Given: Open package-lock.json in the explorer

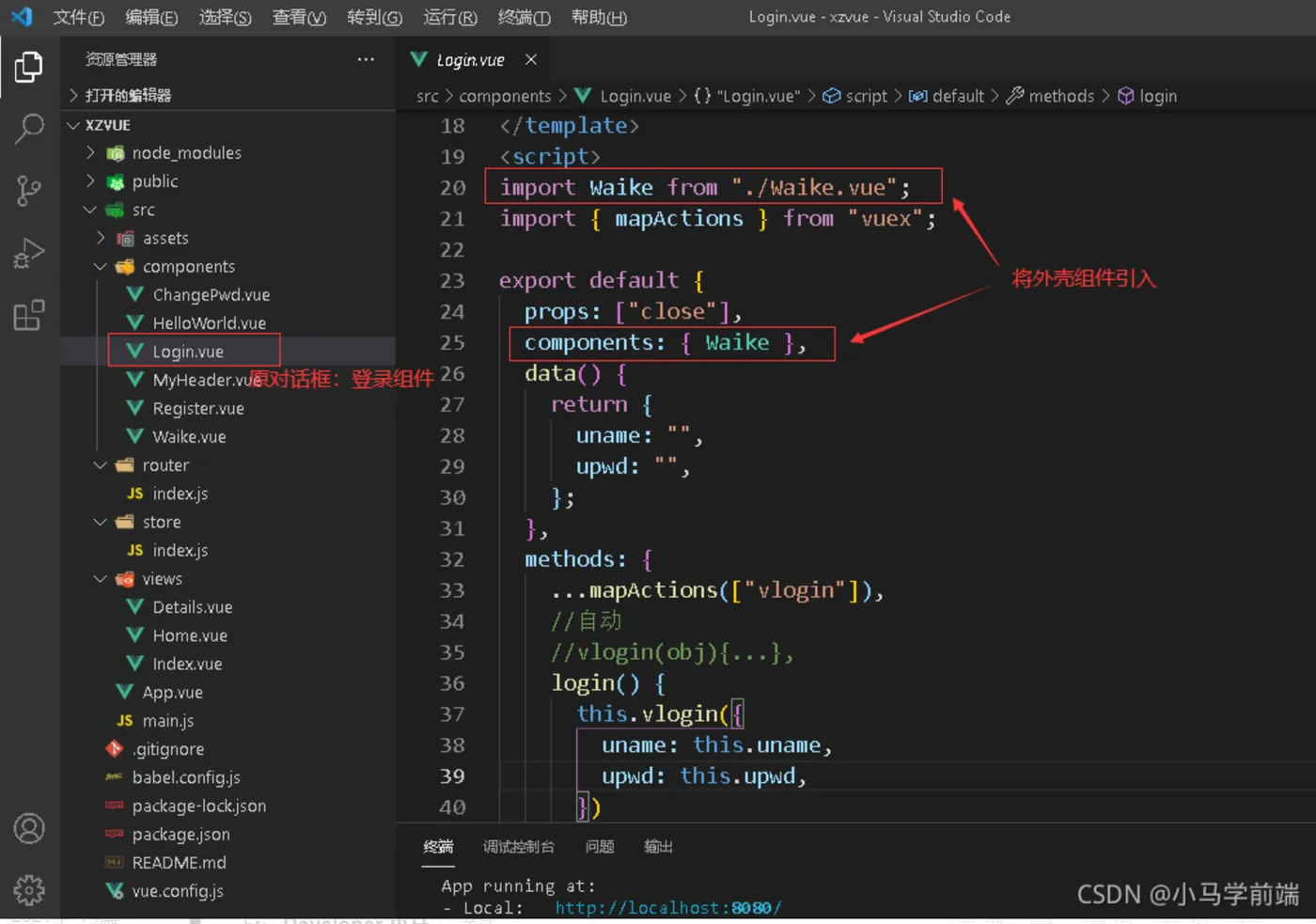Looking at the screenshot, I should [x=199, y=806].
